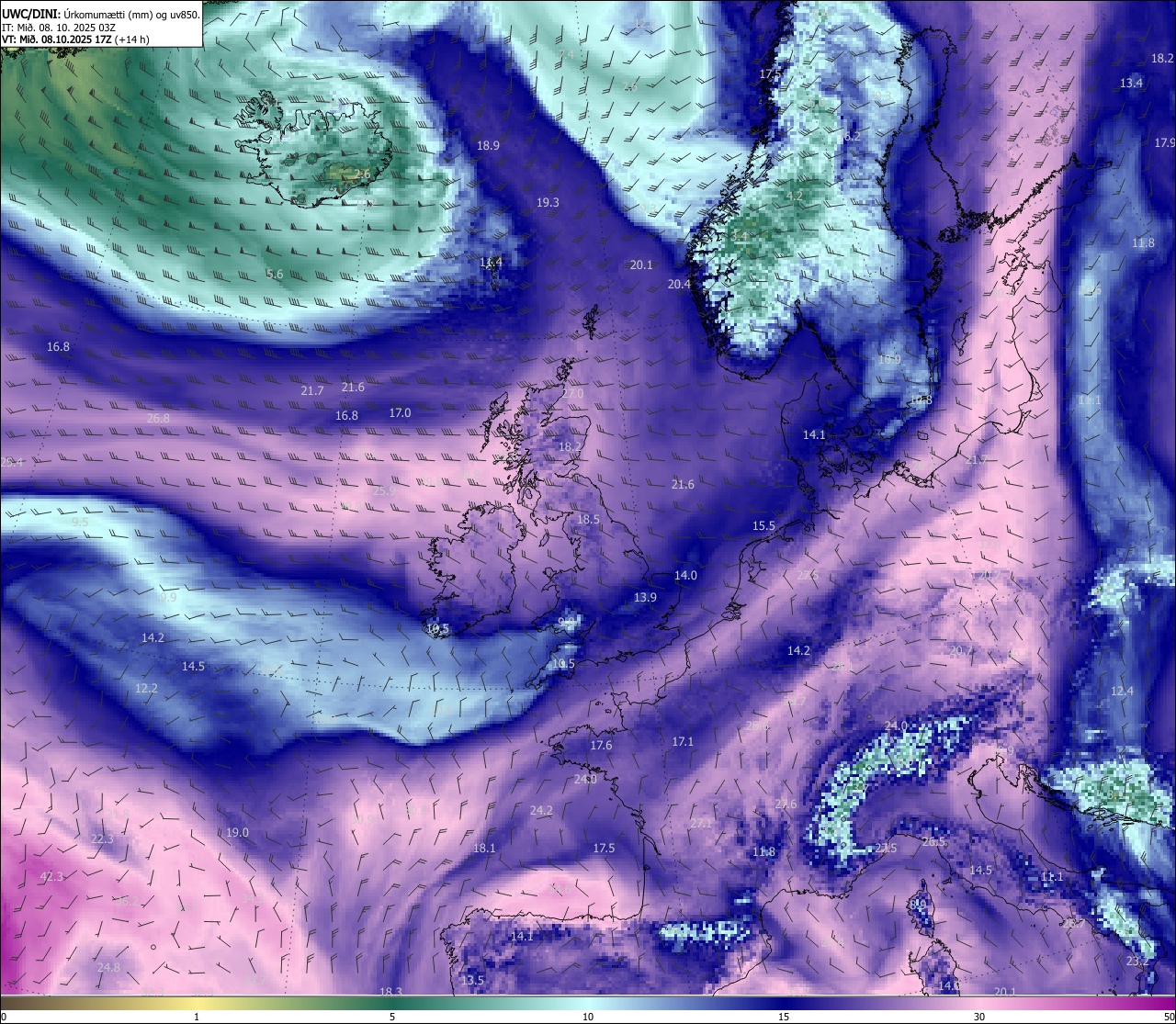This screenshot has height=1024, width=1176.
Task: Click the UWC/DINI title line
Action: tap(101, 14)
